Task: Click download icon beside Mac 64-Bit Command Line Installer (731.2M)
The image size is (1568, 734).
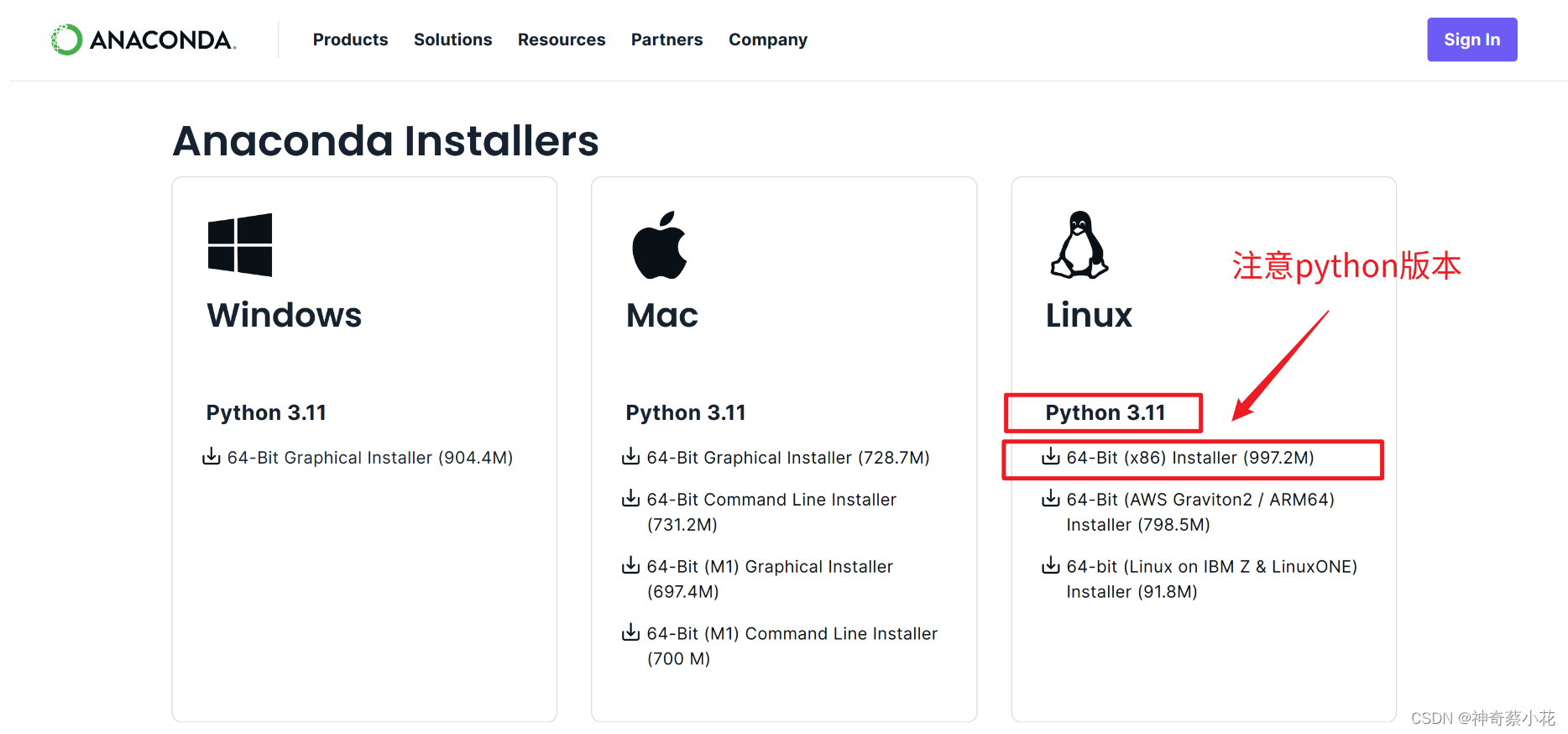Action: [630, 499]
